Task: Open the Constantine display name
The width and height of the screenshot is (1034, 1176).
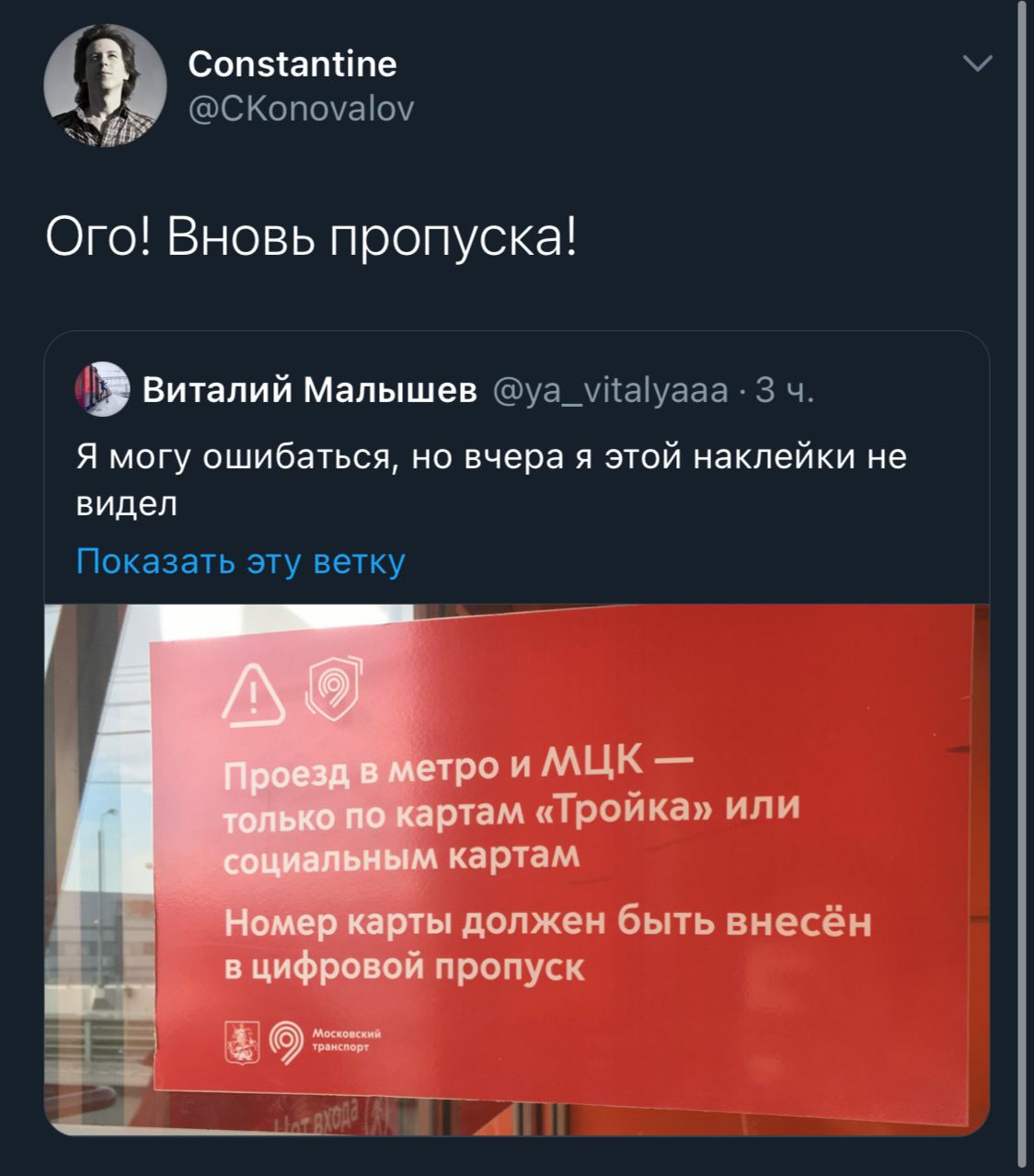Action: (x=293, y=63)
